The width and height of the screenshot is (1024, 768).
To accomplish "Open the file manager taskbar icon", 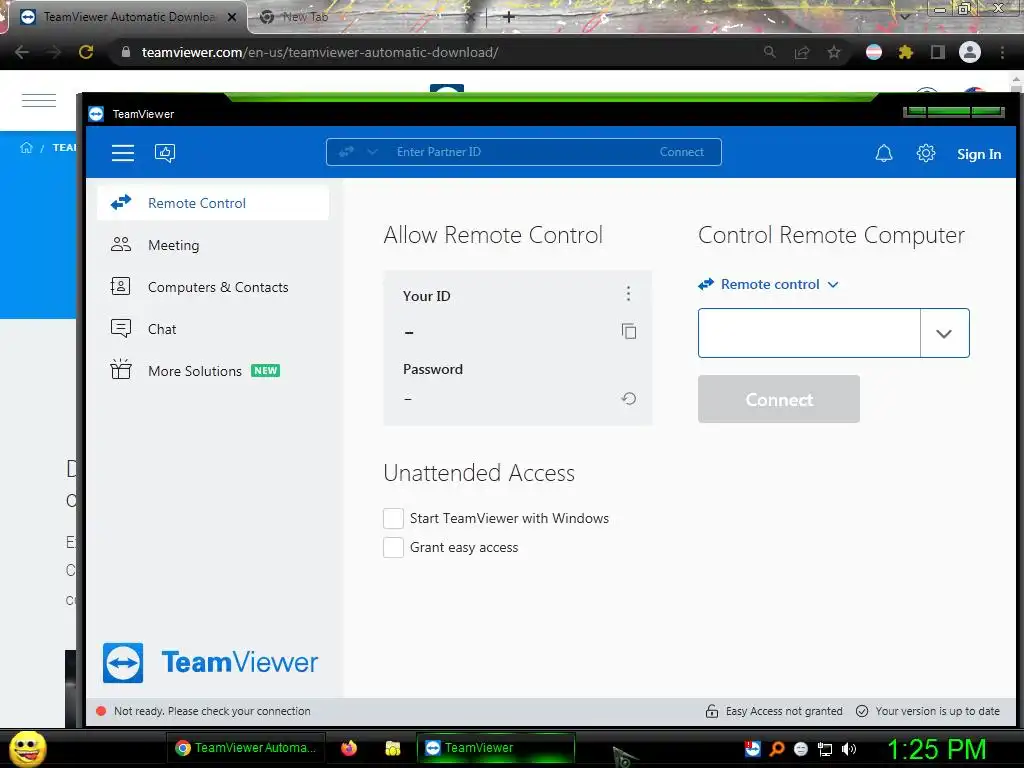I will click(x=392, y=748).
